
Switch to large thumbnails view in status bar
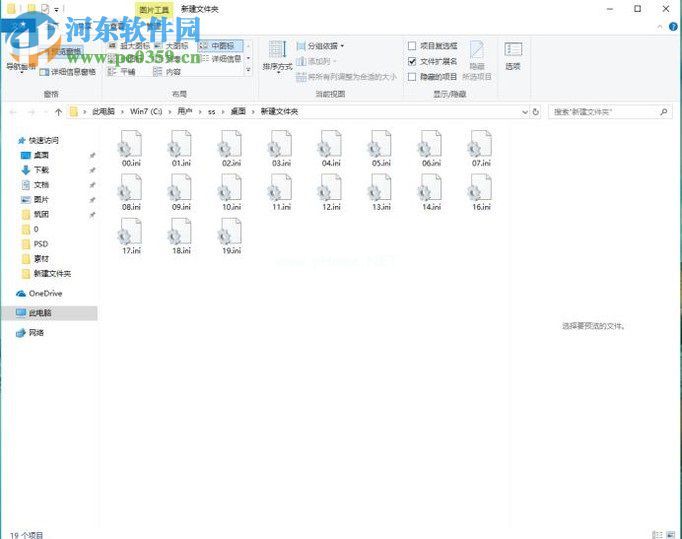[670, 535]
